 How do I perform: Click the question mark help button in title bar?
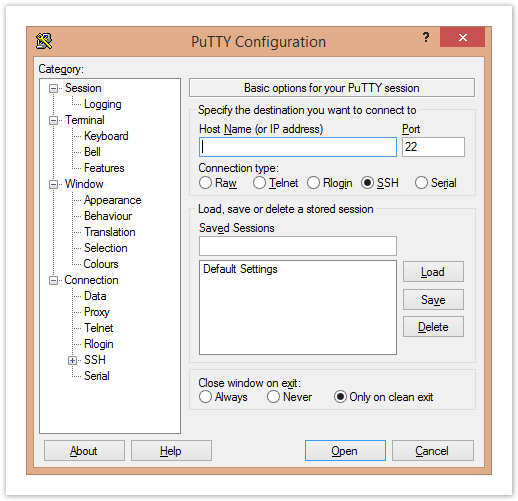point(426,37)
